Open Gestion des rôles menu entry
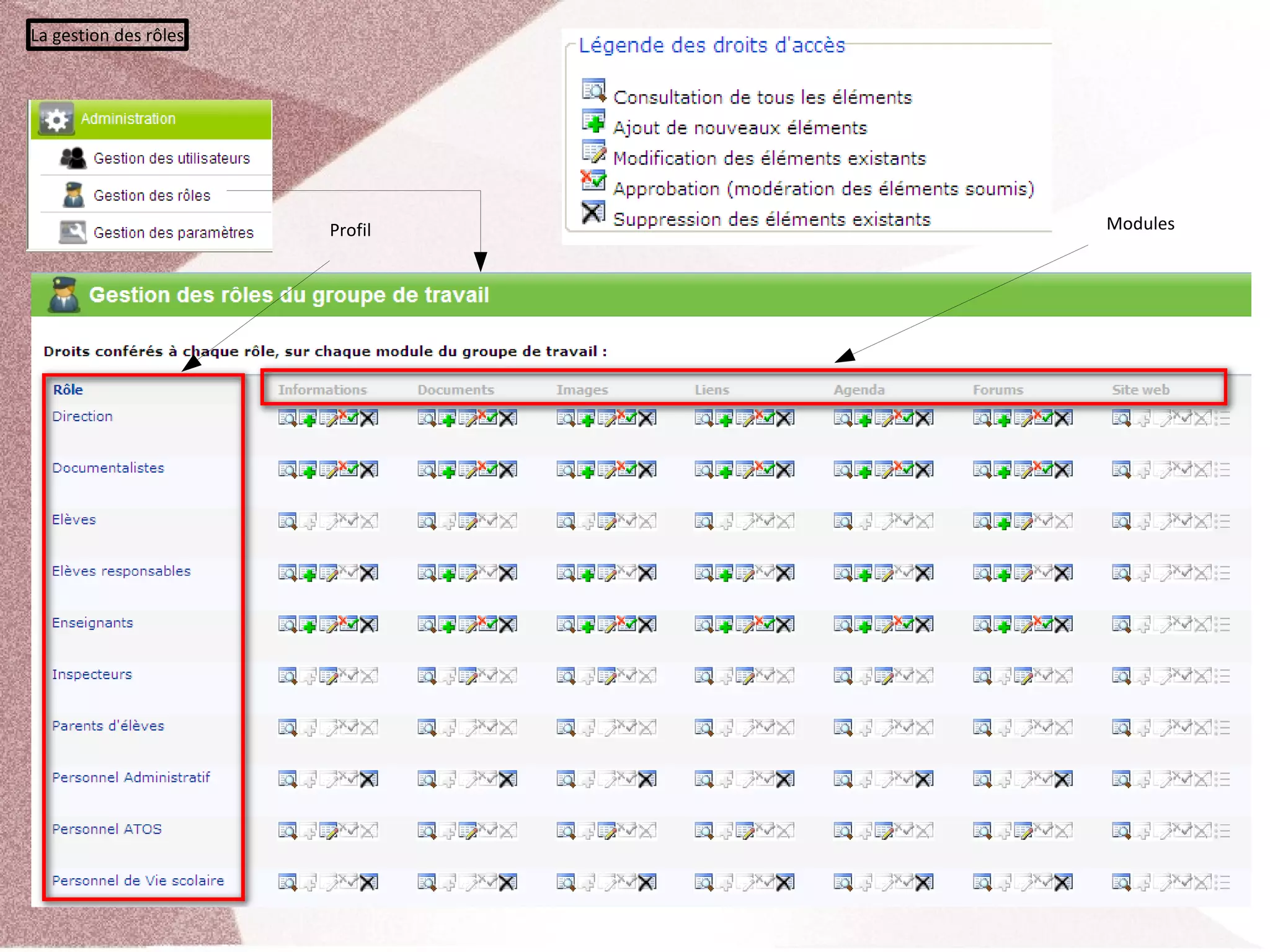 pos(152,196)
